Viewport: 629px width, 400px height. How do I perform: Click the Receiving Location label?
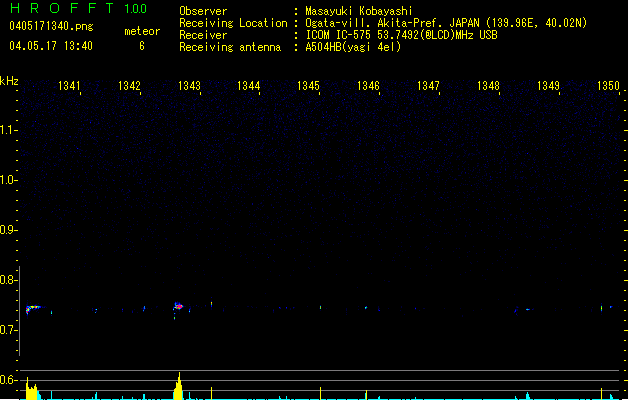[x=233, y=23]
